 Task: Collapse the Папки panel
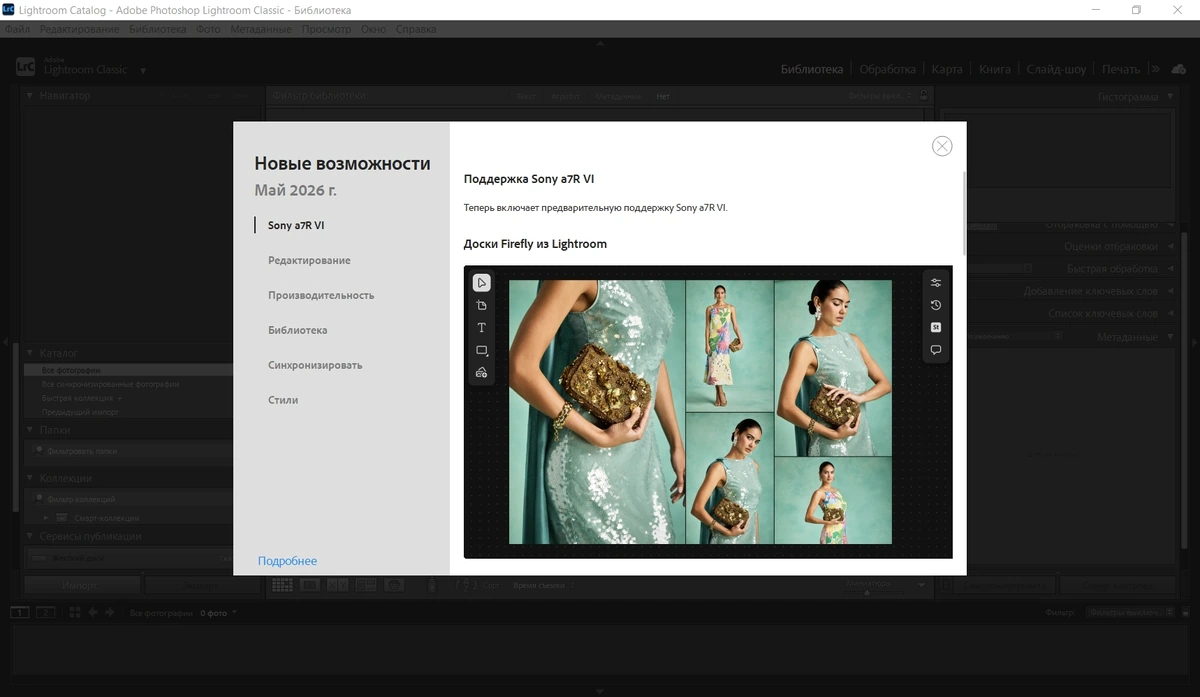[30, 430]
